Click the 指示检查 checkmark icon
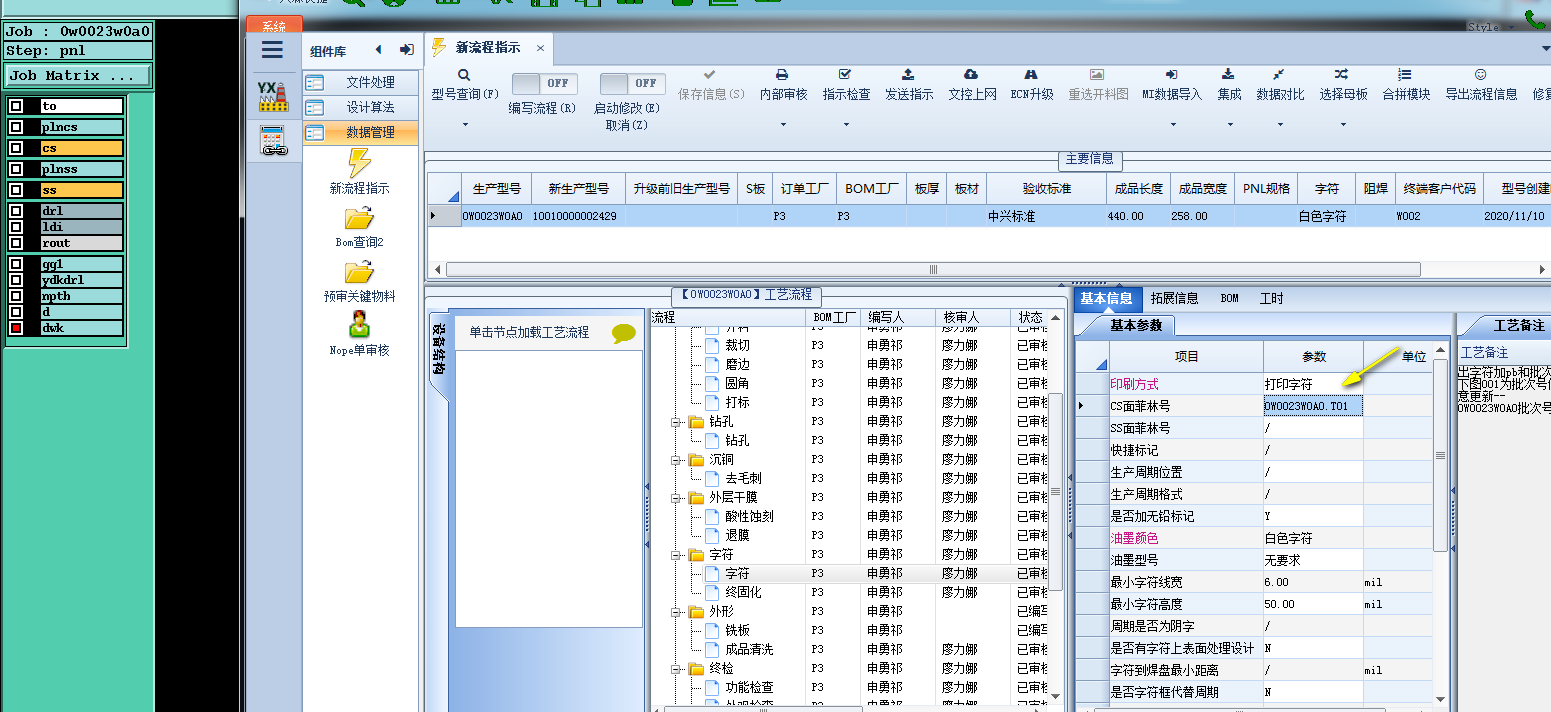This screenshot has width=1551, height=712. (846, 75)
